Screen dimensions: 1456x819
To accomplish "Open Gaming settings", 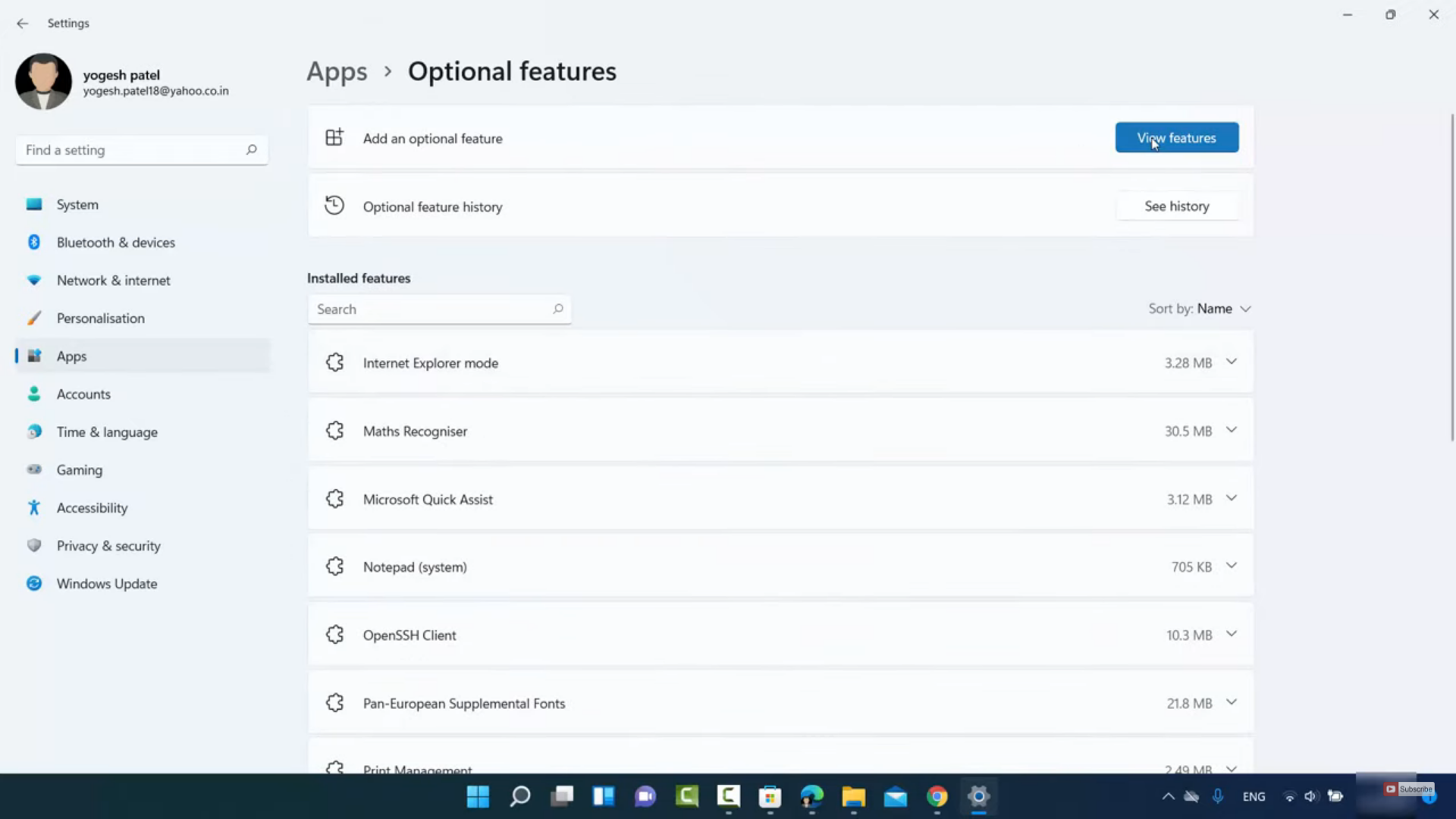I will coord(143,470).
